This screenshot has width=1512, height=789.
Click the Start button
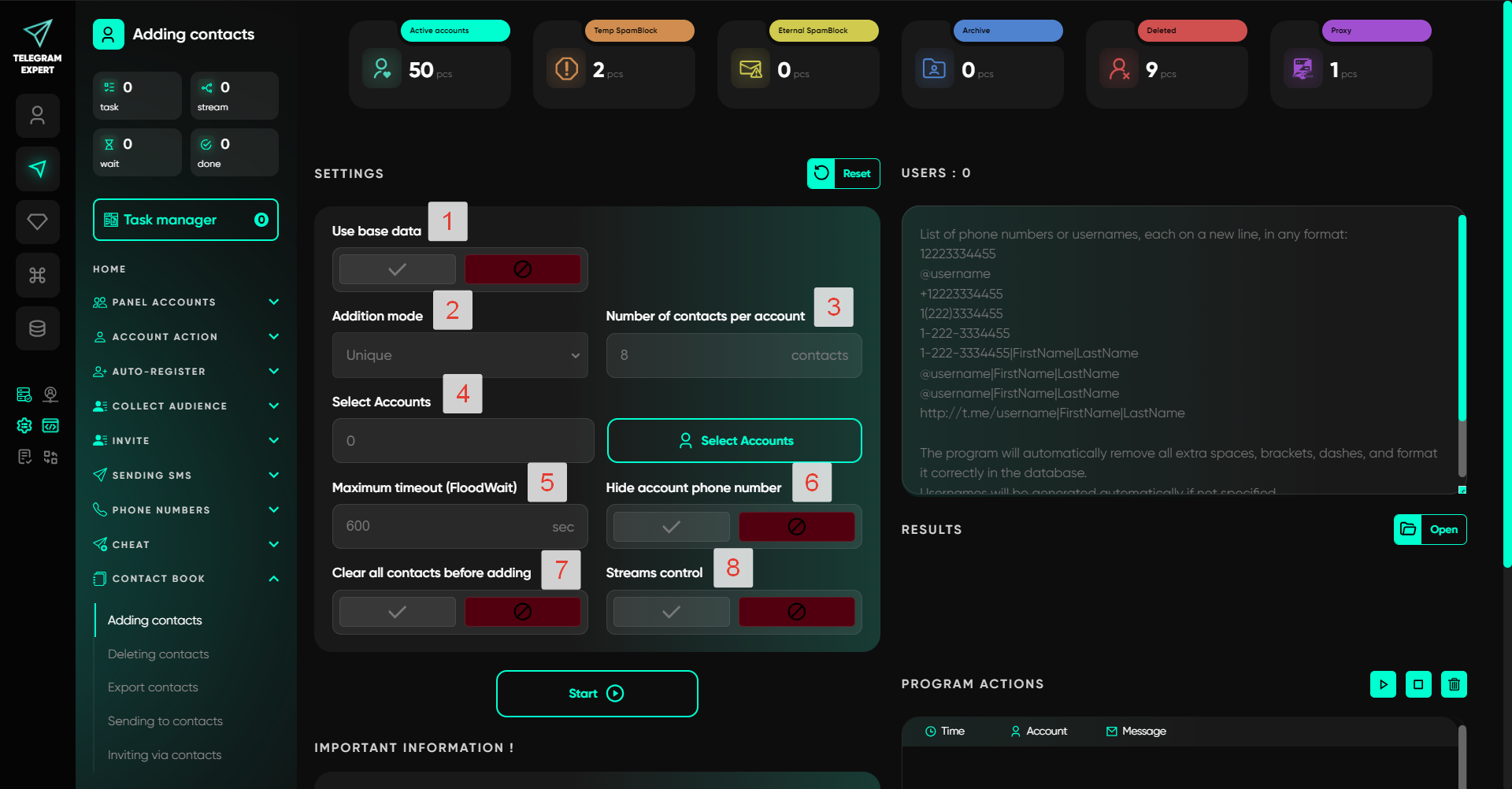coord(596,694)
